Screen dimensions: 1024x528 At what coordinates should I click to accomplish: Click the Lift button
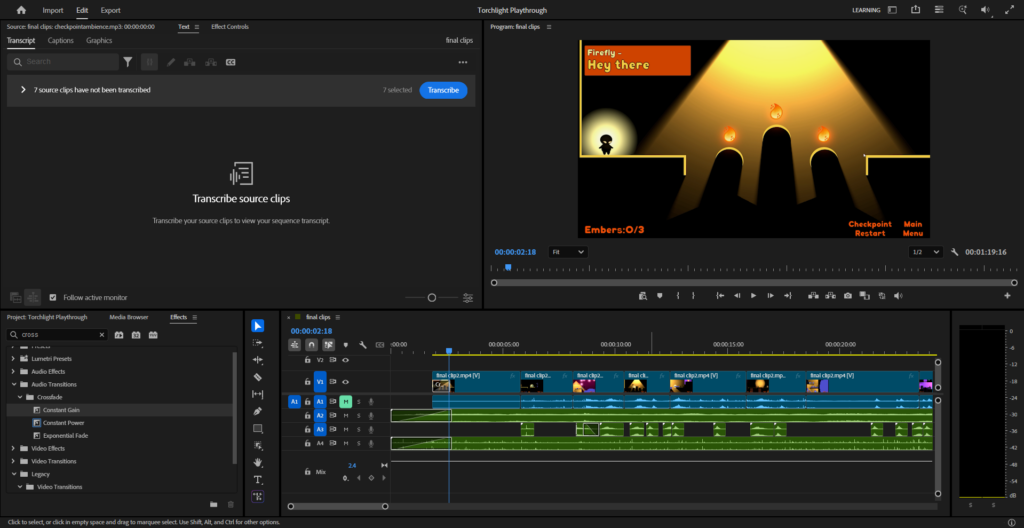tap(814, 295)
